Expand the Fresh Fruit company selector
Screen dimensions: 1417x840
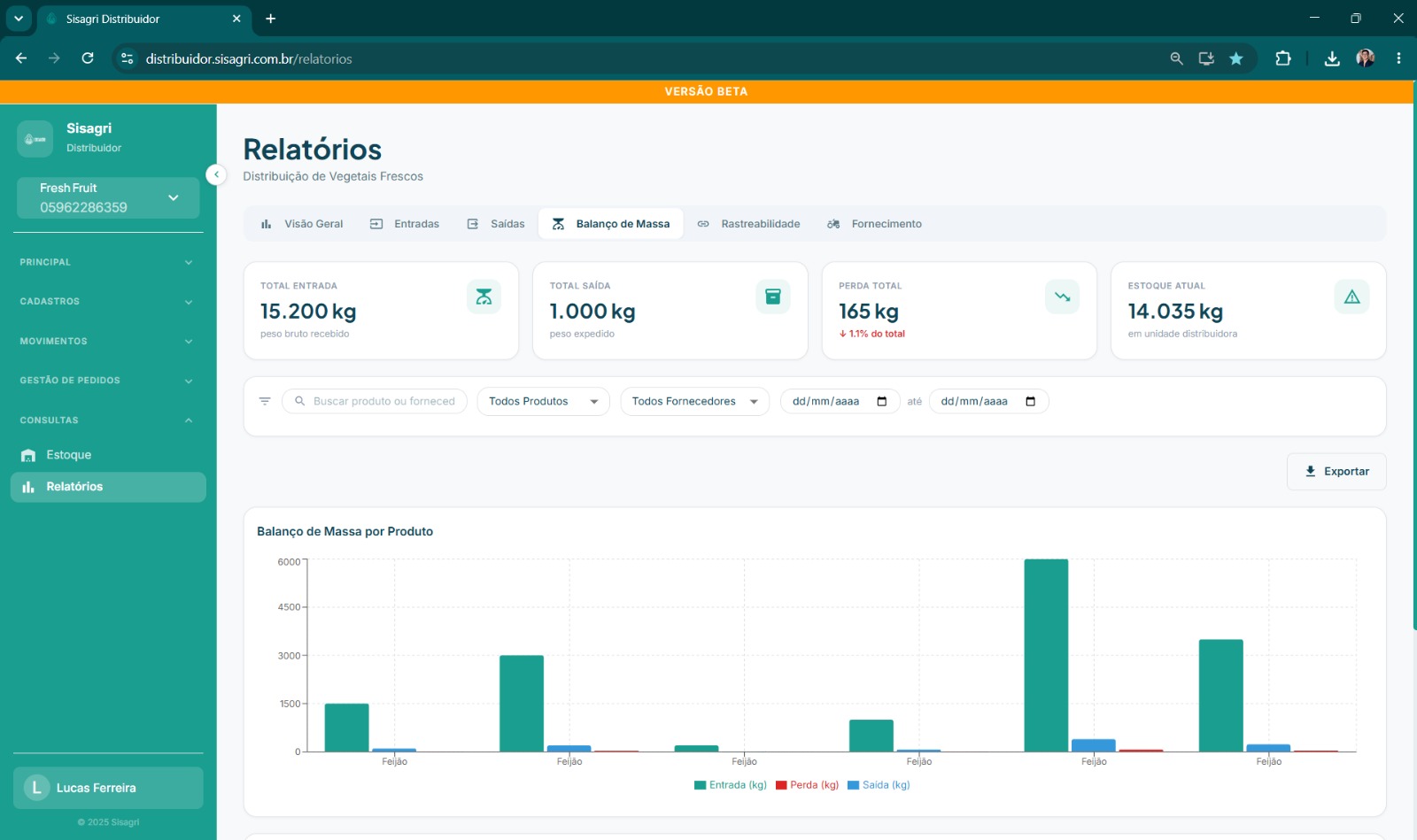(108, 197)
